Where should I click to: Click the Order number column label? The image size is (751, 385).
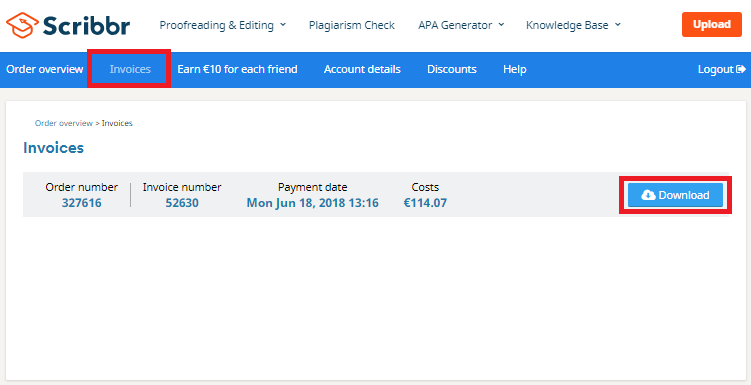point(81,187)
